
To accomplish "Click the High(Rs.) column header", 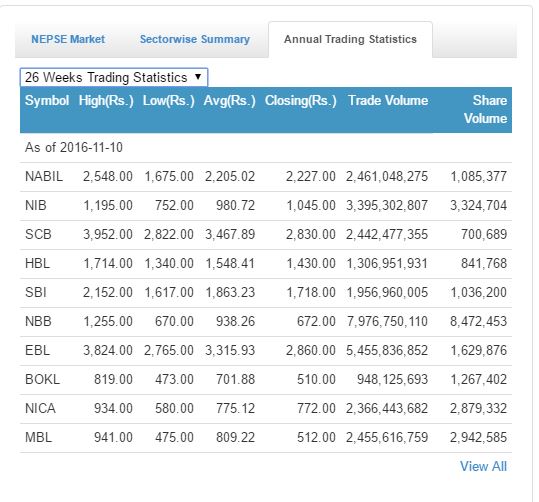I will (x=106, y=101).
